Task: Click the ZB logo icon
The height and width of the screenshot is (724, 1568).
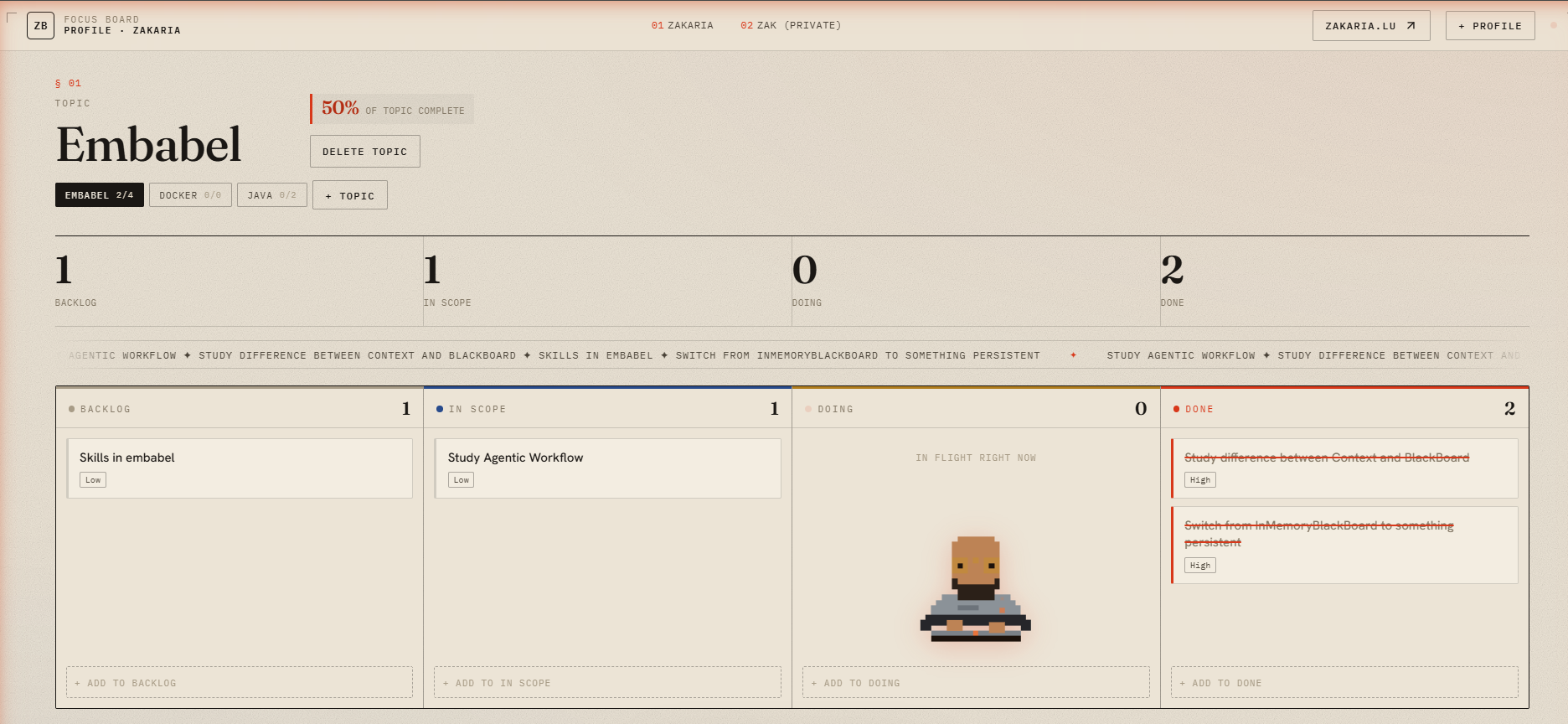Action: [x=40, y=26]
